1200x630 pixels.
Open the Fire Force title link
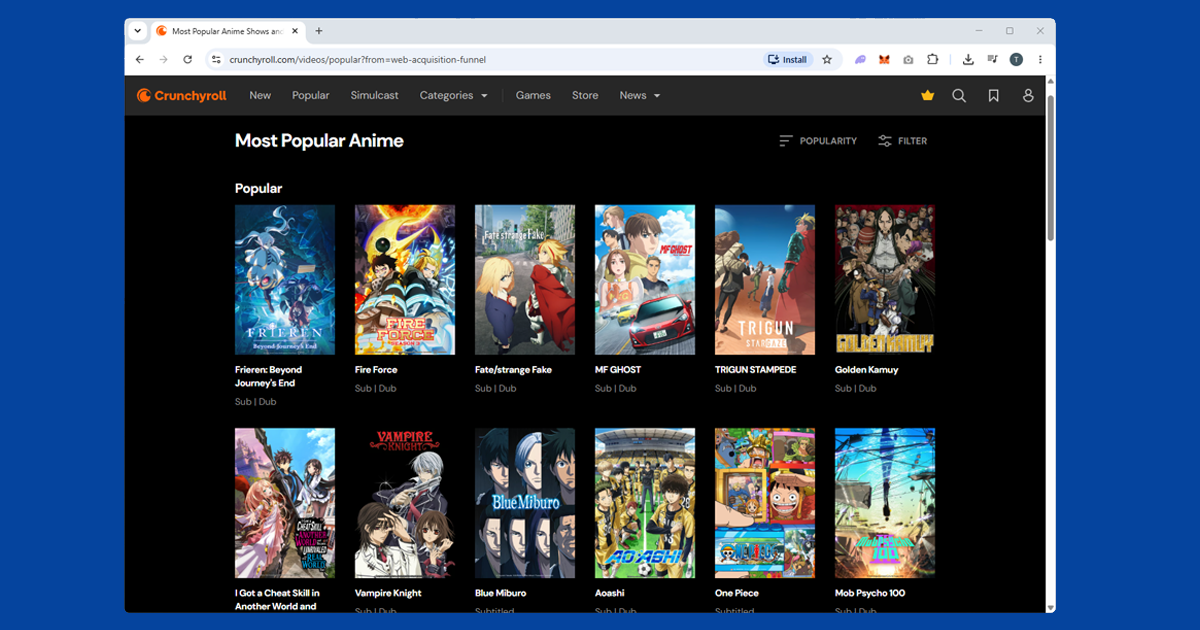(x=376, y=369)
